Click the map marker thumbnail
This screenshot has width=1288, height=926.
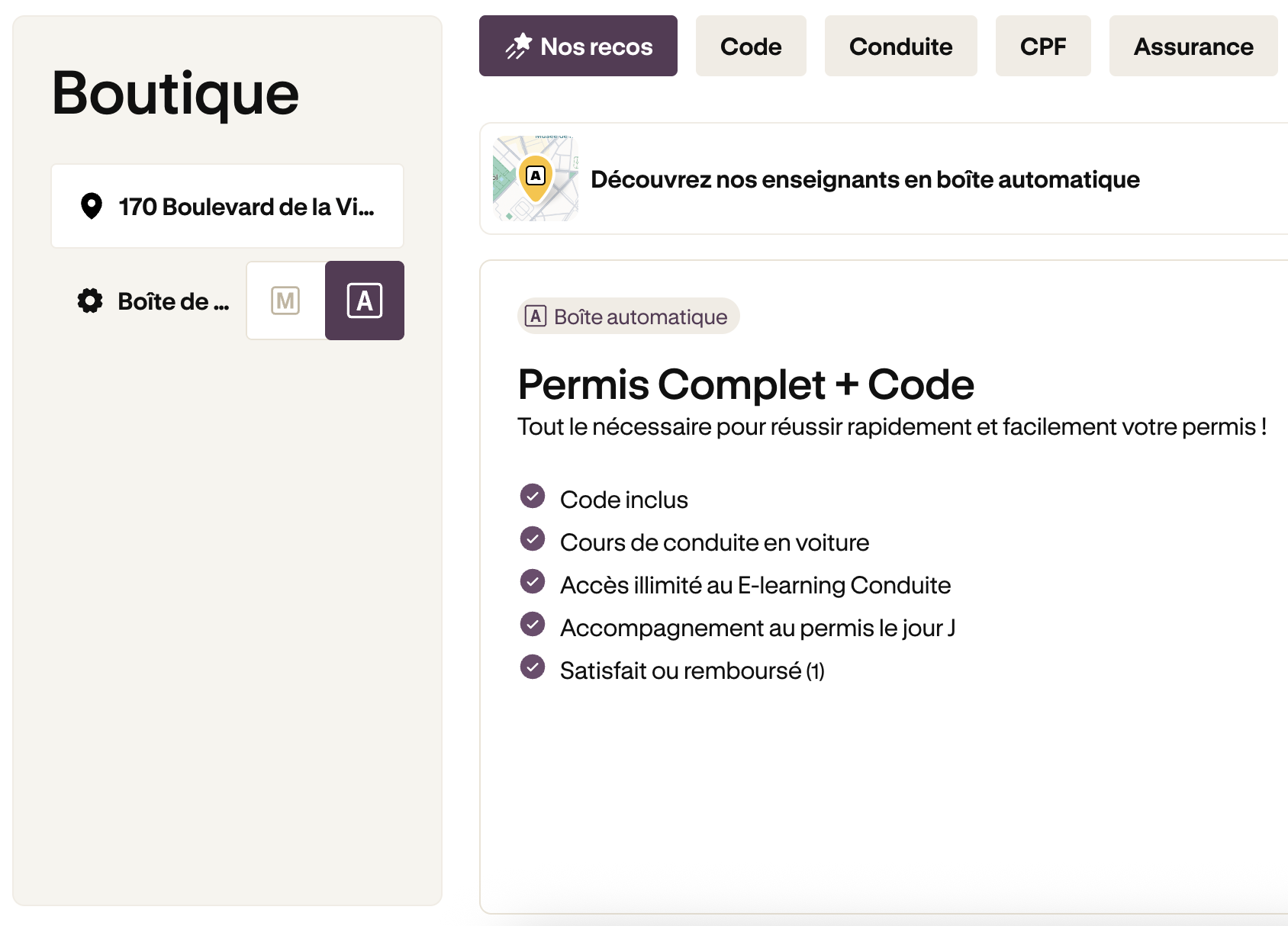[x=536, y=178]
